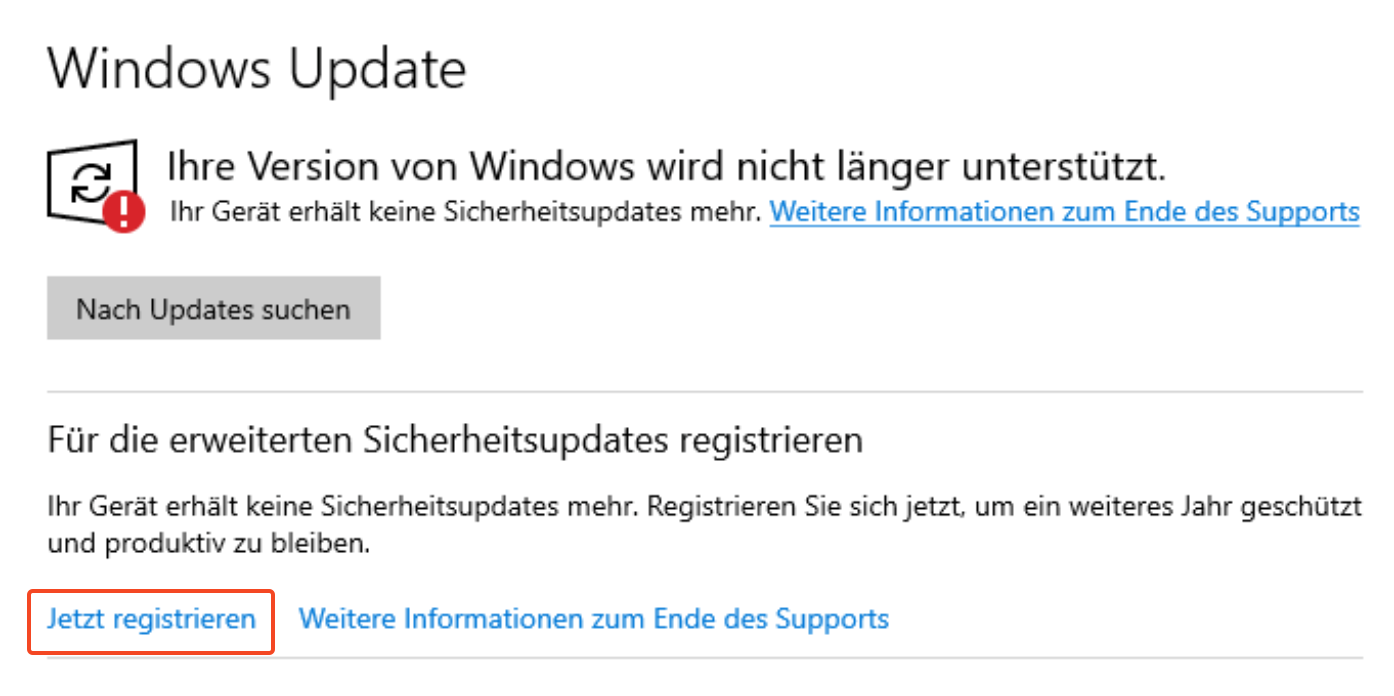Open the "Jetzt registrieren" link
The image size is (1394, 696).
pos(151,619)
